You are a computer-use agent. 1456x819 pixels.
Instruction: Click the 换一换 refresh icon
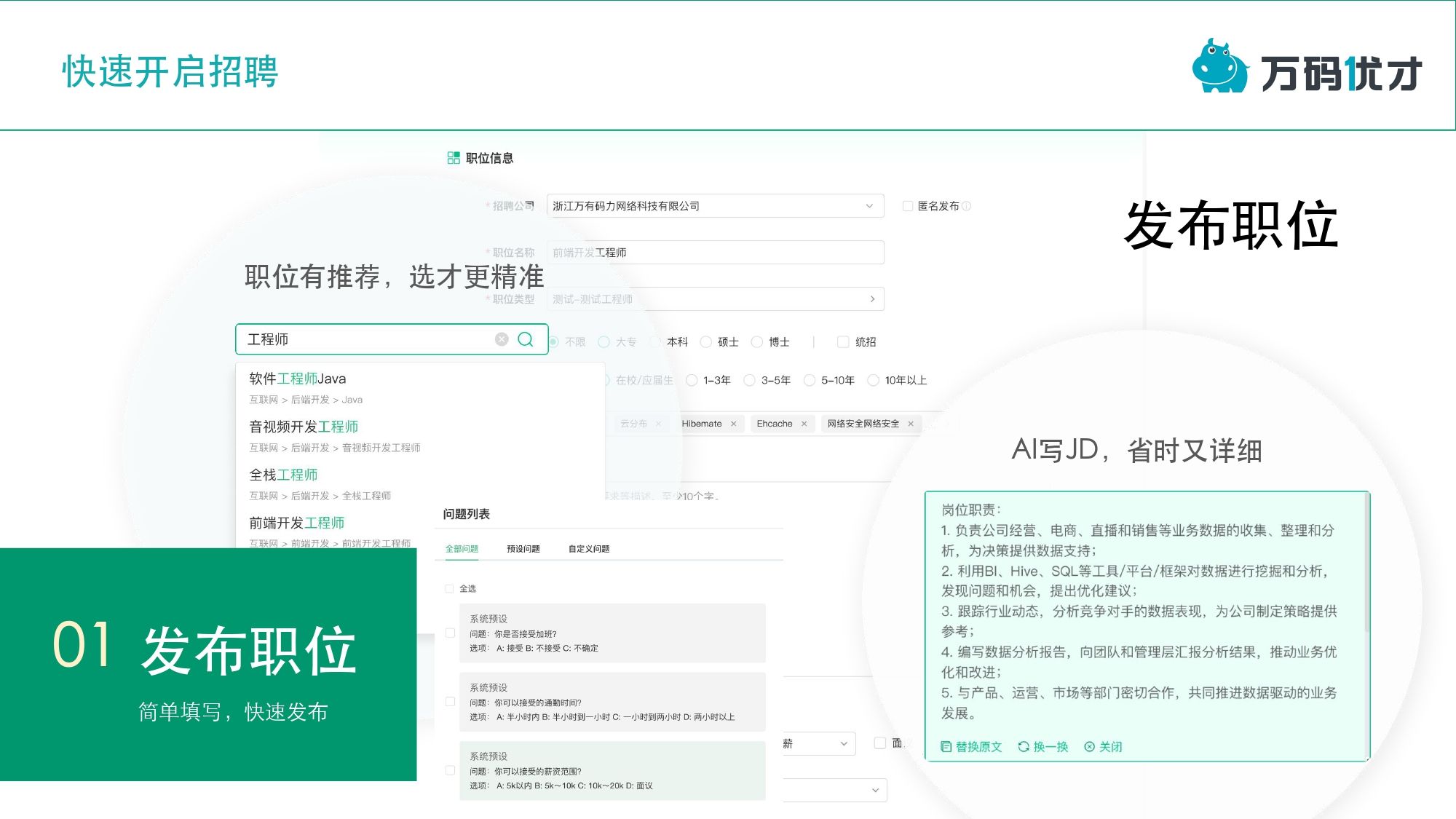tap(1023, 746)
